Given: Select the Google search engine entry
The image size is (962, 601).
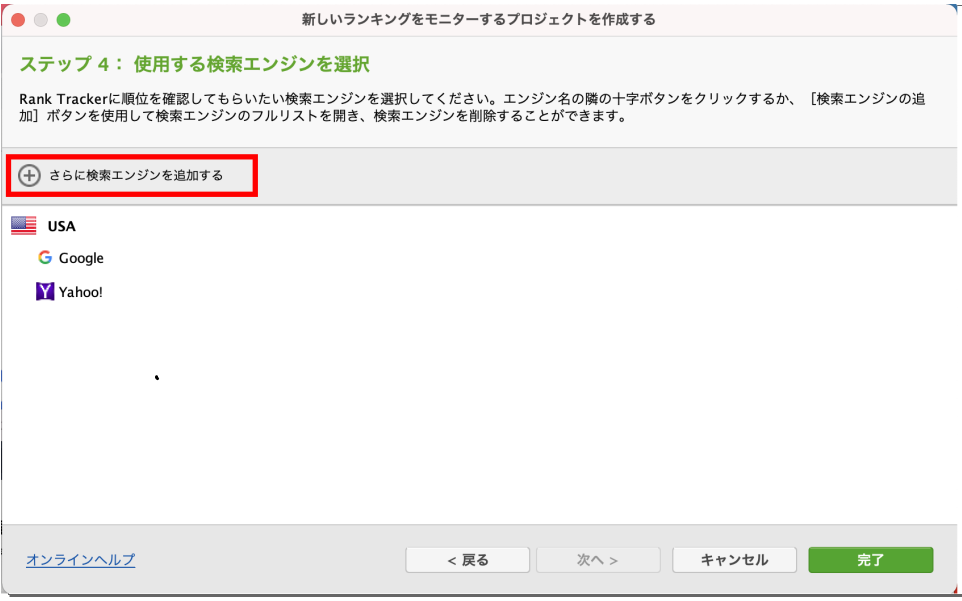Looking at the screenshot, I should (x=81, y=258).
